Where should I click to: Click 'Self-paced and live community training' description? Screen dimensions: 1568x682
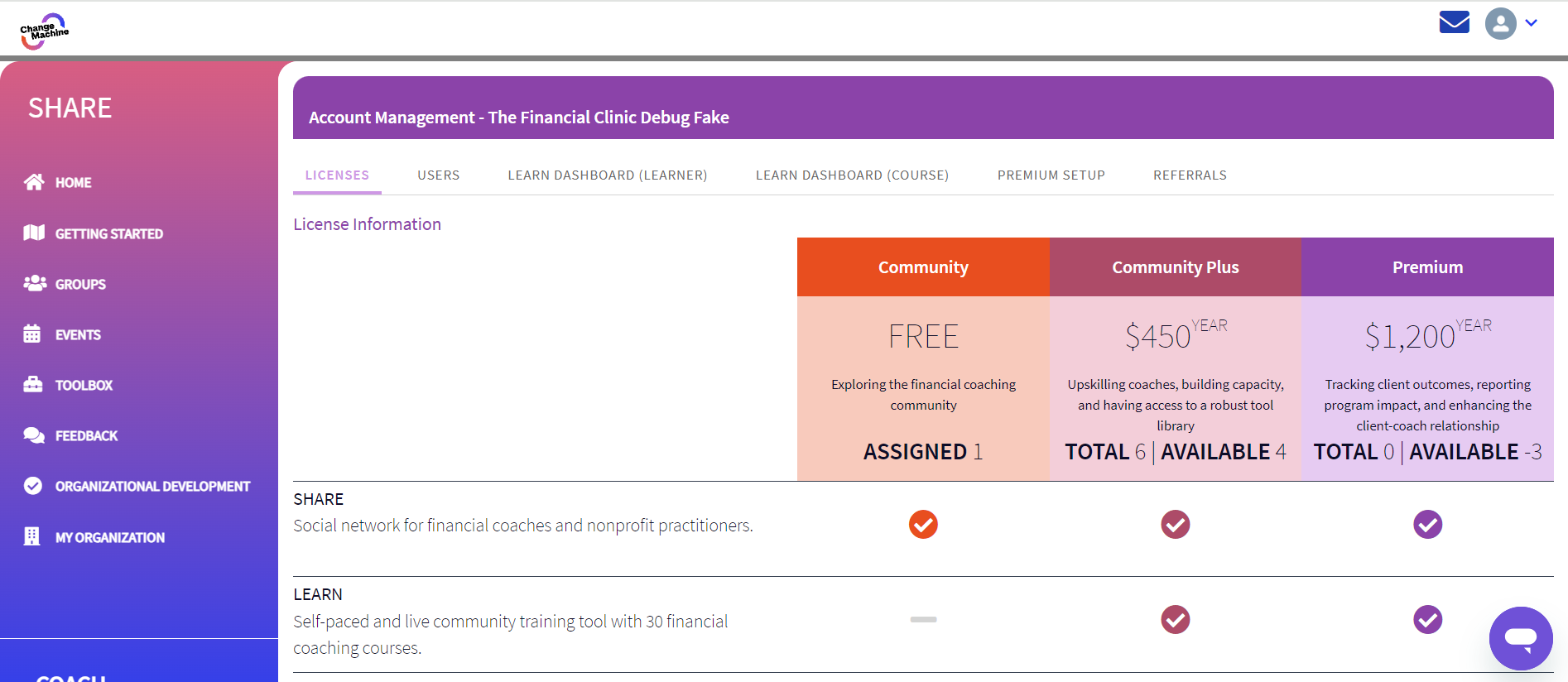point(510,635)
